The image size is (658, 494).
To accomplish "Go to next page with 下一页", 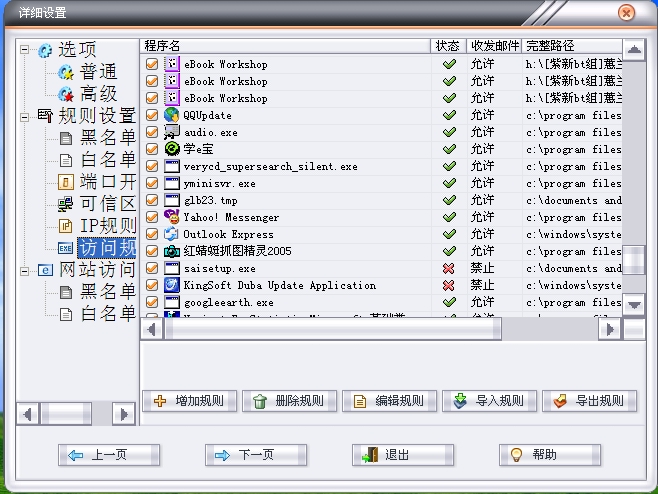I will [256, 455].
